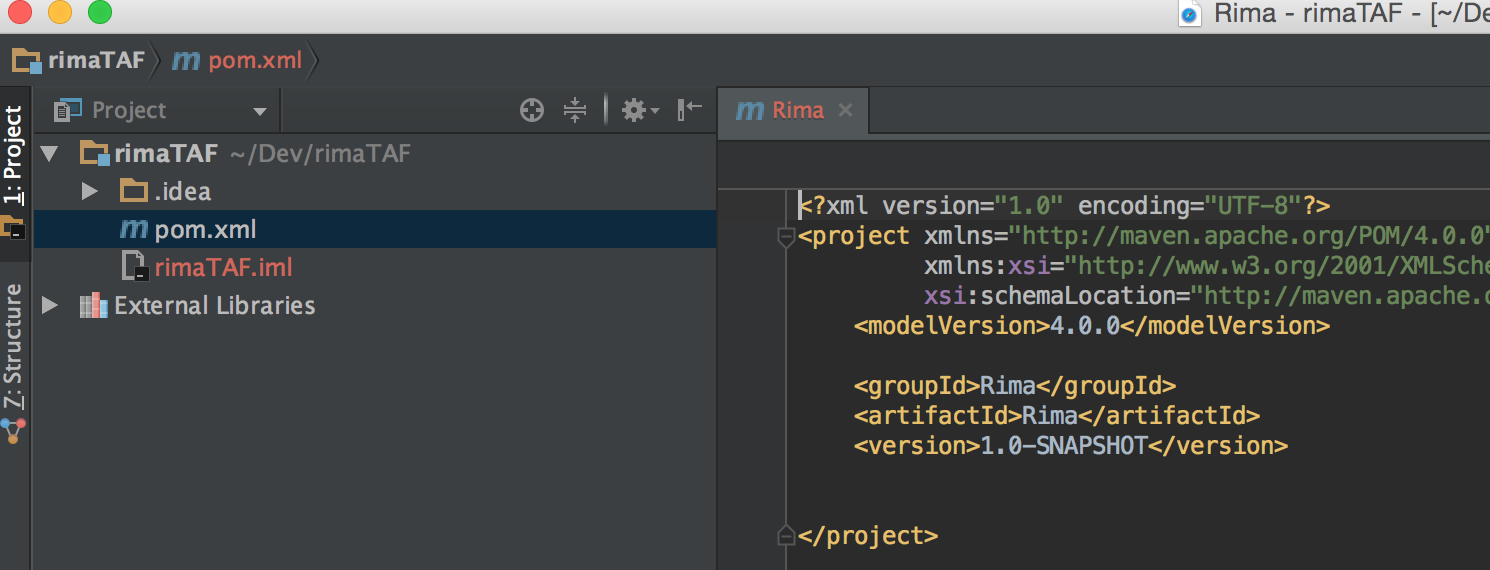The width and height of the screenshot is (1490, 570).
Task: Toggle the 1: Project tool window button
Action: [14, 156]
